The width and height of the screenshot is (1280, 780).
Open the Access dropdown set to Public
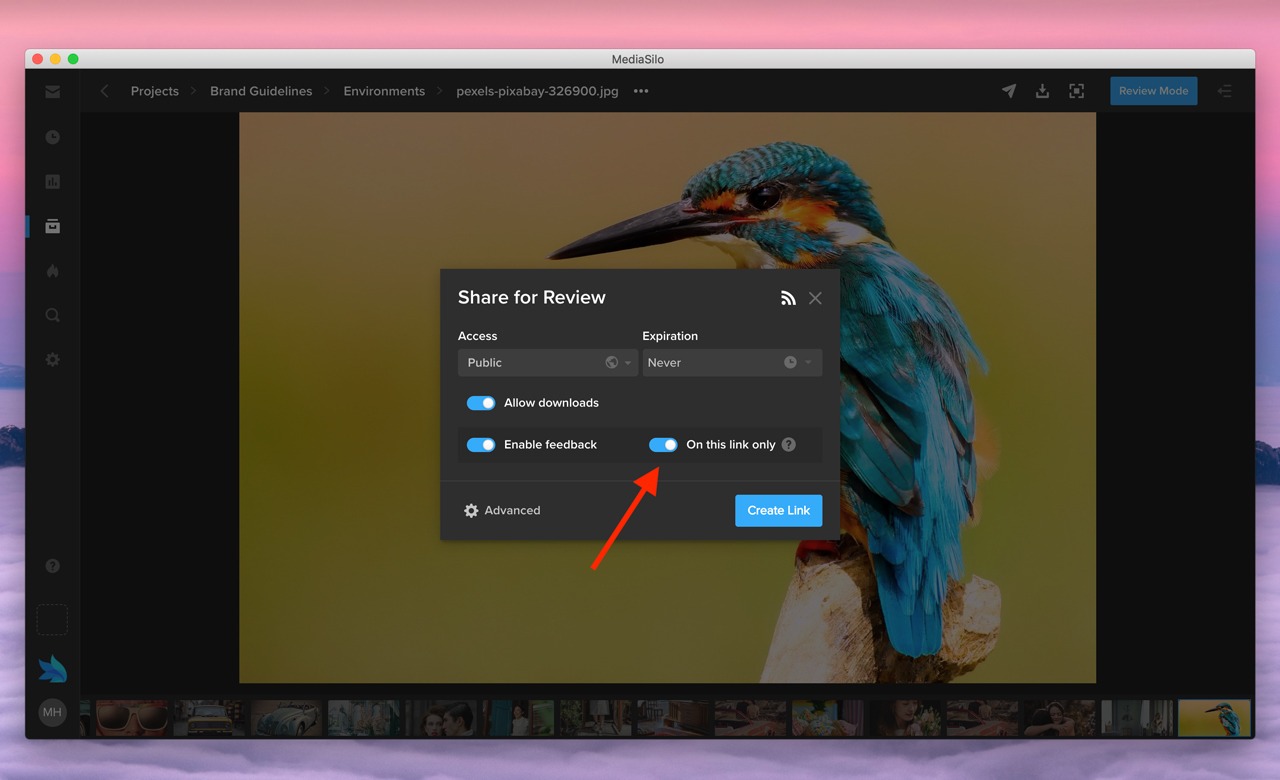pyautogui.click(x=547, y=363)
